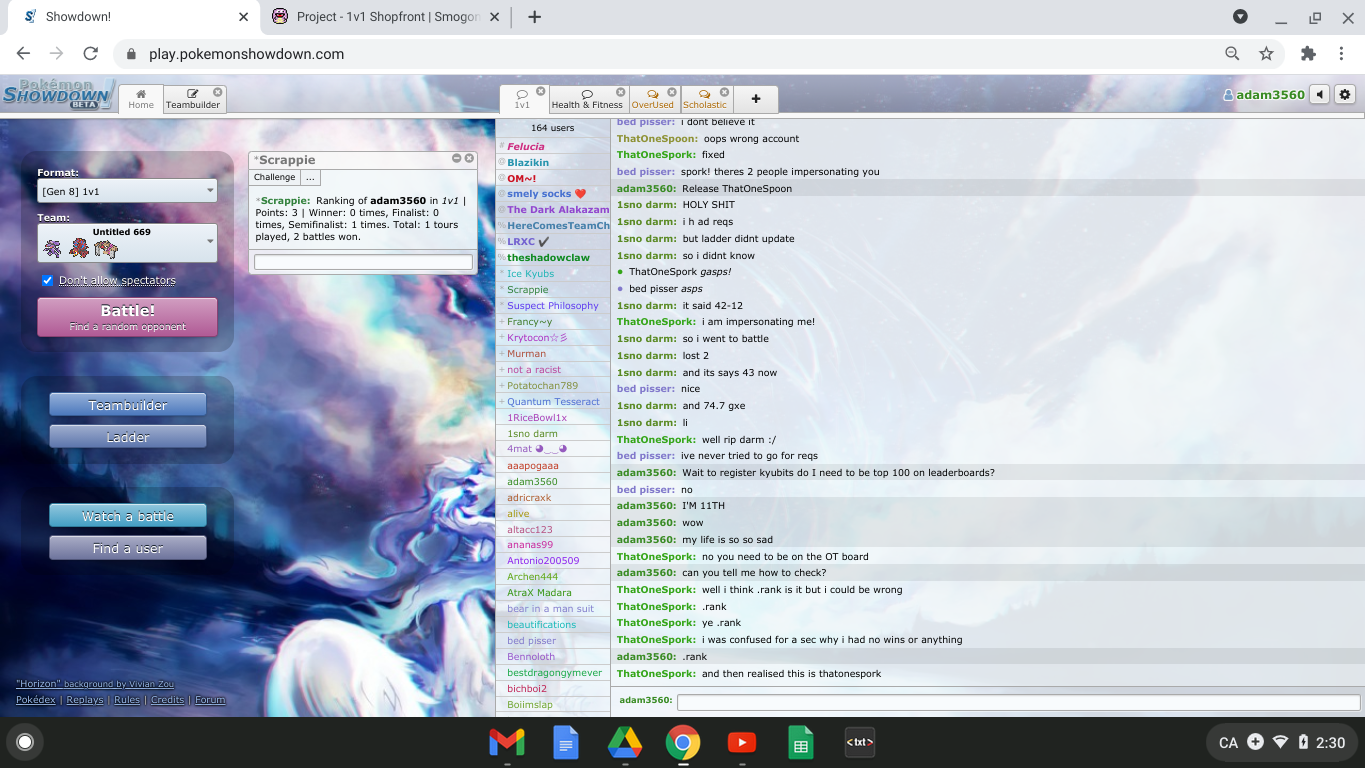Uncheck Don't allow spectators checkbox
This screenshot has width=1365, height=768.
click(47, 281)
